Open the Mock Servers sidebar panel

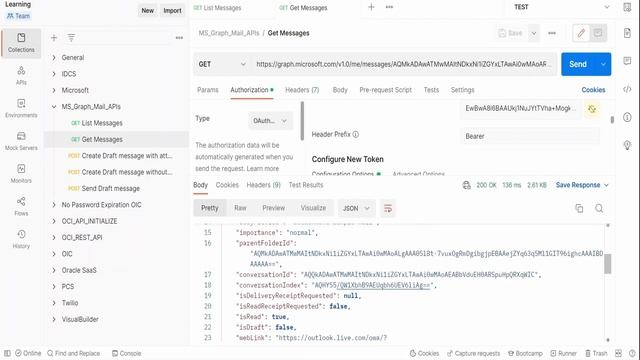(21, 141)
